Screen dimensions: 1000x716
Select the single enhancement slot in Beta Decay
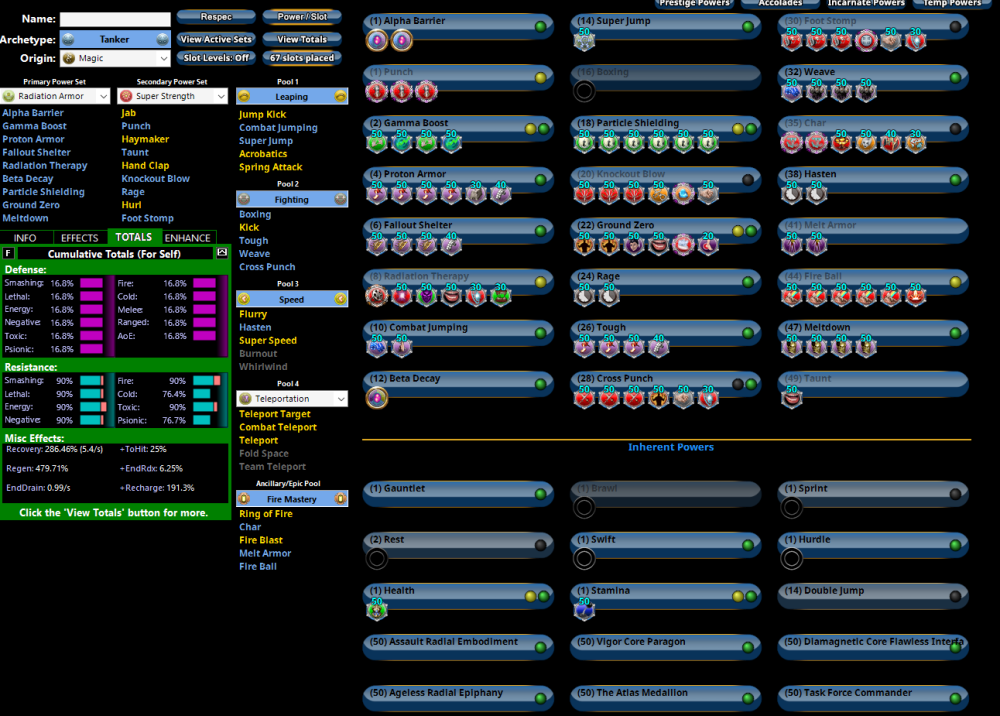377,398
